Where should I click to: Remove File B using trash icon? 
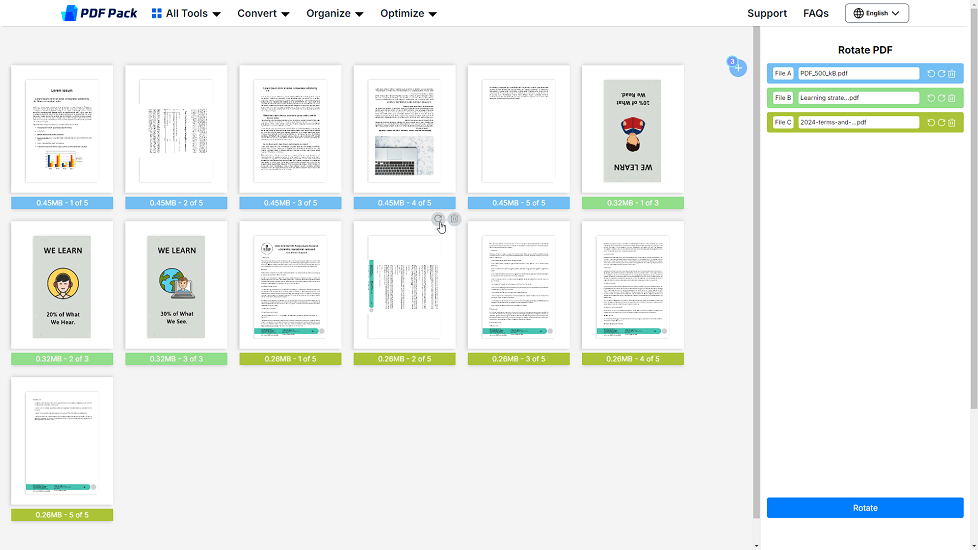coord(952,98)
